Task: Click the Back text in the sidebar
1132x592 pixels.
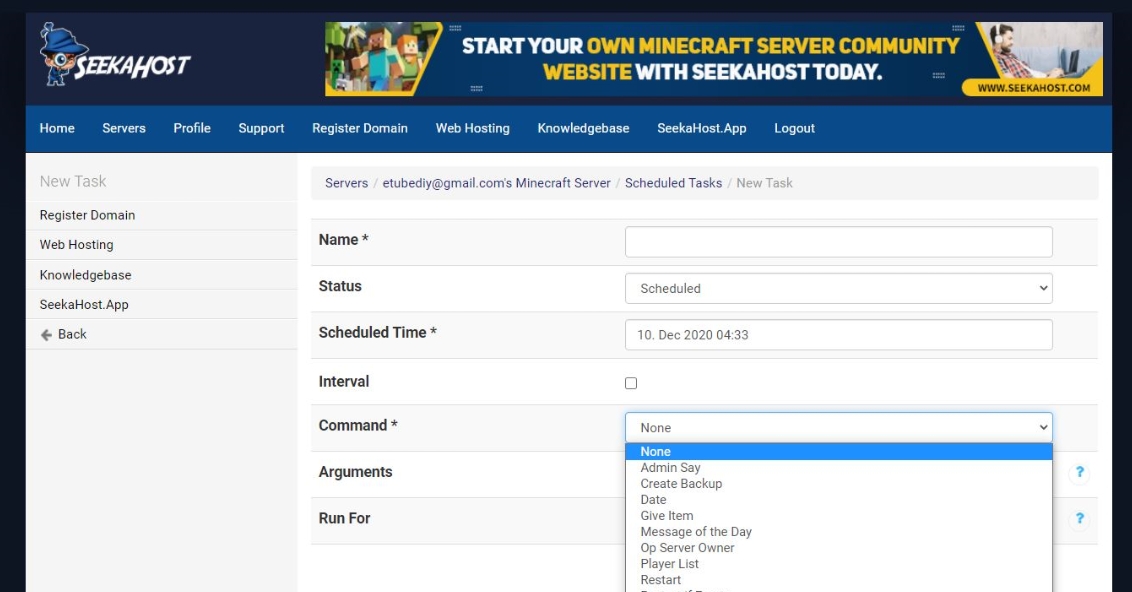Action: (72, 334)
